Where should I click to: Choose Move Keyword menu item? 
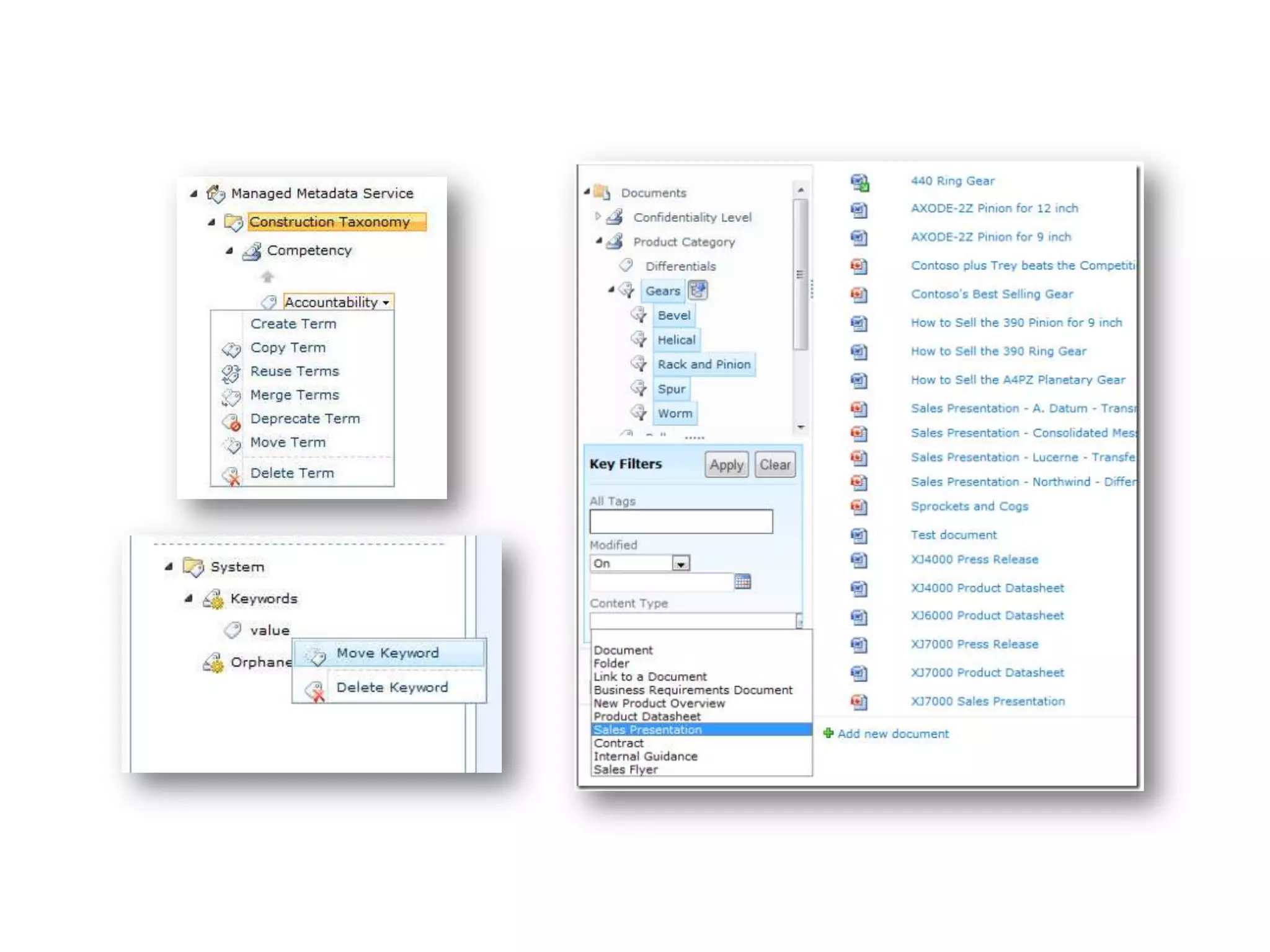click(x=387, y=653)
